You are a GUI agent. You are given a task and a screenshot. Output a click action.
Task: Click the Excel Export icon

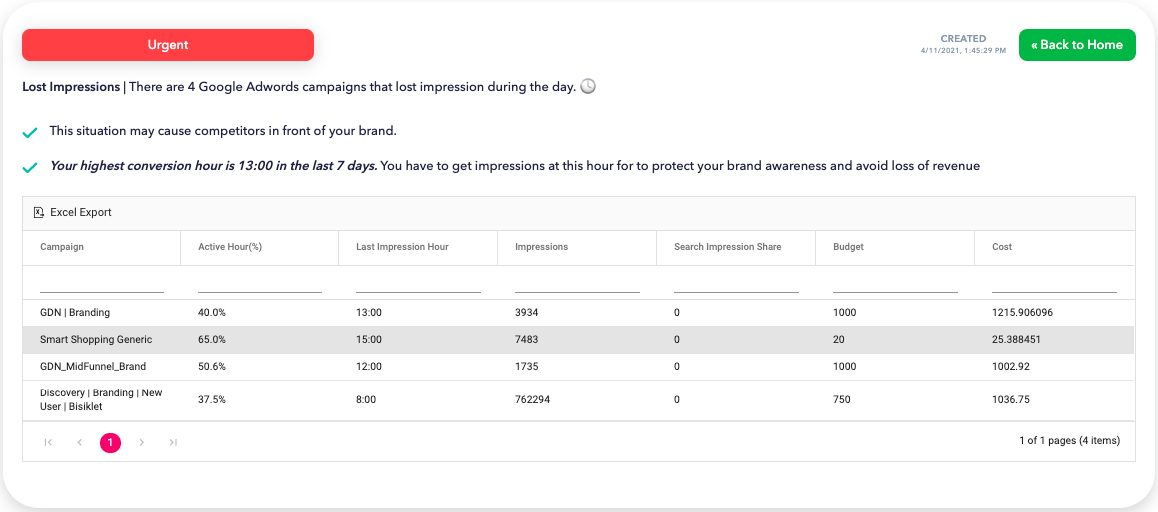[39, 212]
